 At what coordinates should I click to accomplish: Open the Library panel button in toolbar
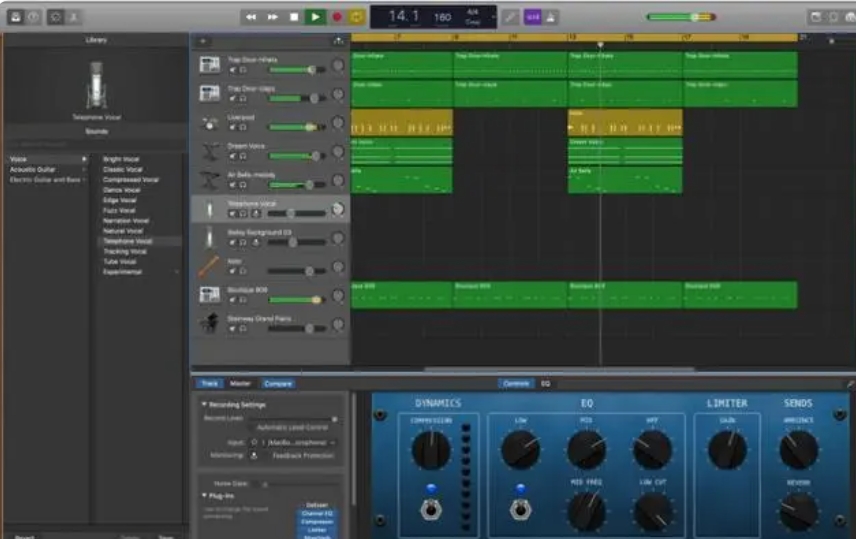(15, 17)
